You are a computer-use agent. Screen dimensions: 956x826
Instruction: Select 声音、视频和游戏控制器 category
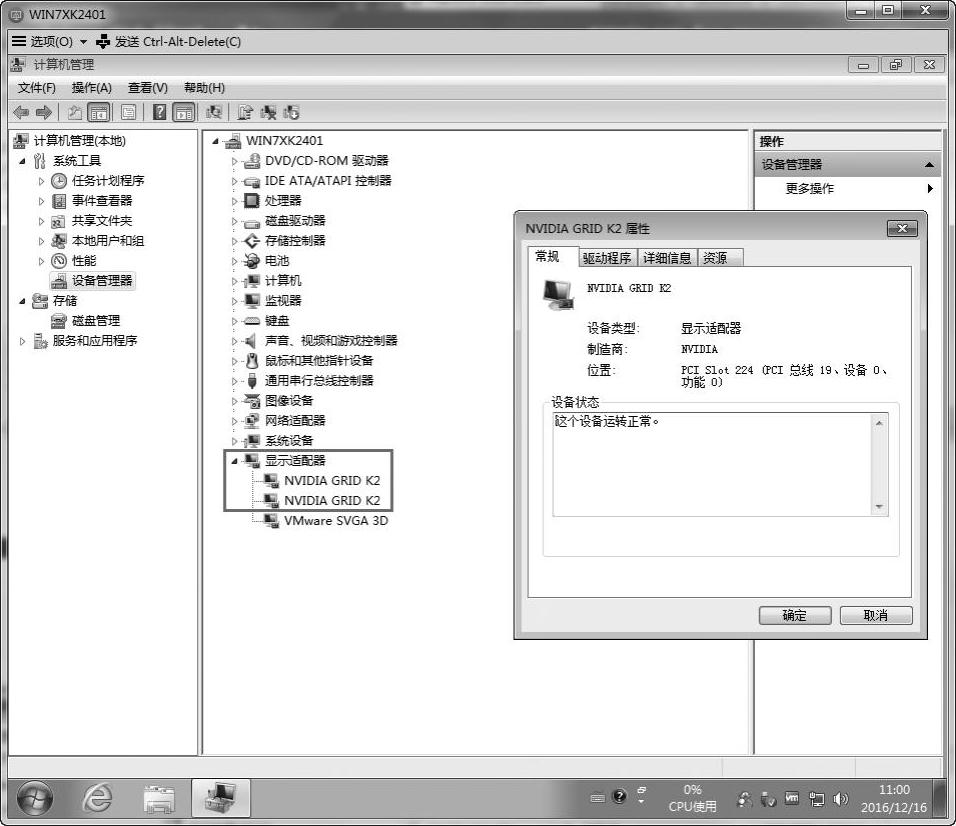point(330,341)
